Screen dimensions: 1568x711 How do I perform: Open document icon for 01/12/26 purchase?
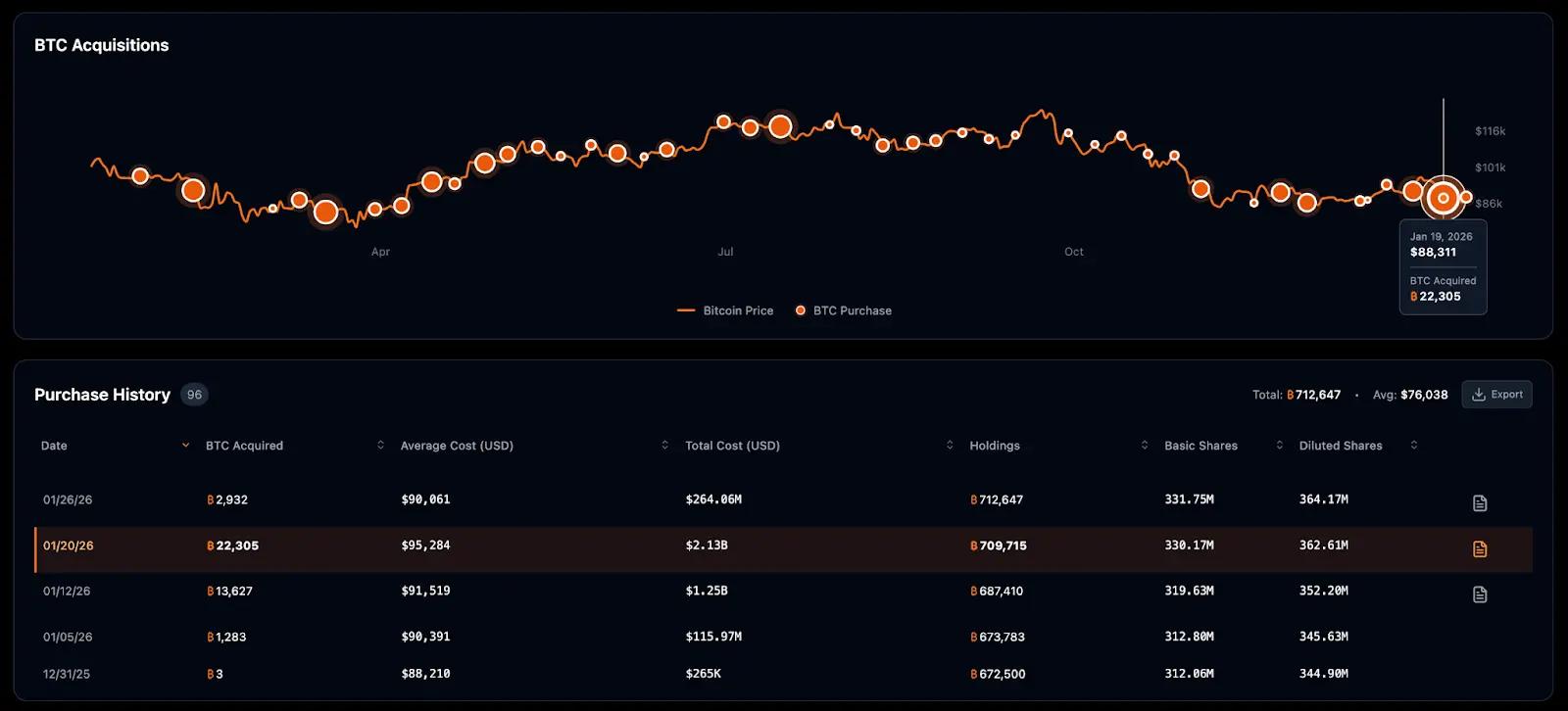point(1480,594)
